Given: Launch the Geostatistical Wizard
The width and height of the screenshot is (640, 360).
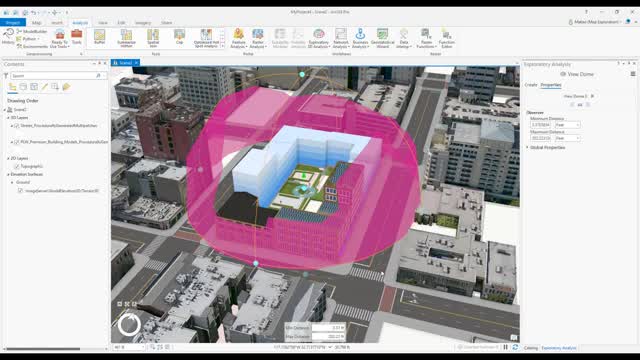Looking at the screenshot, I should 382,38.
